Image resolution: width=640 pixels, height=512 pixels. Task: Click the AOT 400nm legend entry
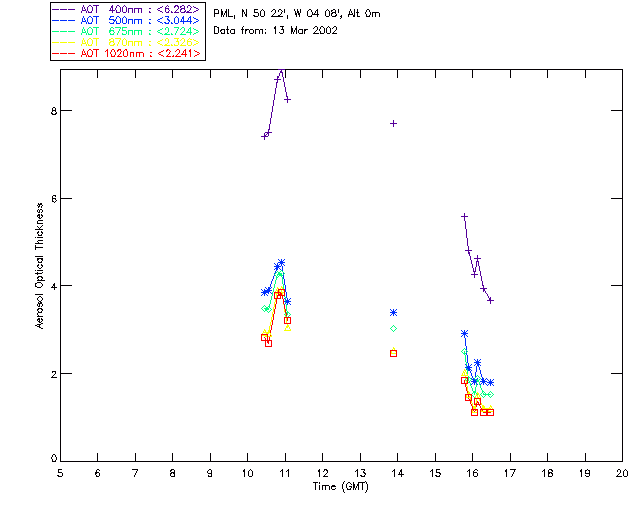coord(127,9)
